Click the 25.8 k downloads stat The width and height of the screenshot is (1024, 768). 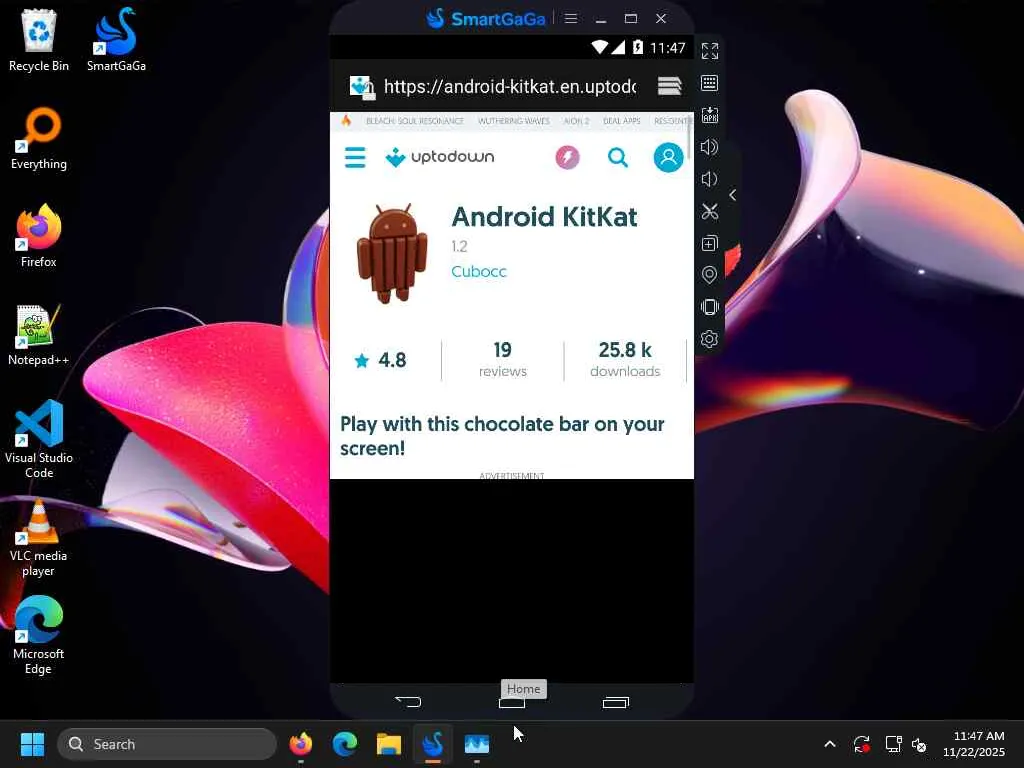click(x=626, y=360)
